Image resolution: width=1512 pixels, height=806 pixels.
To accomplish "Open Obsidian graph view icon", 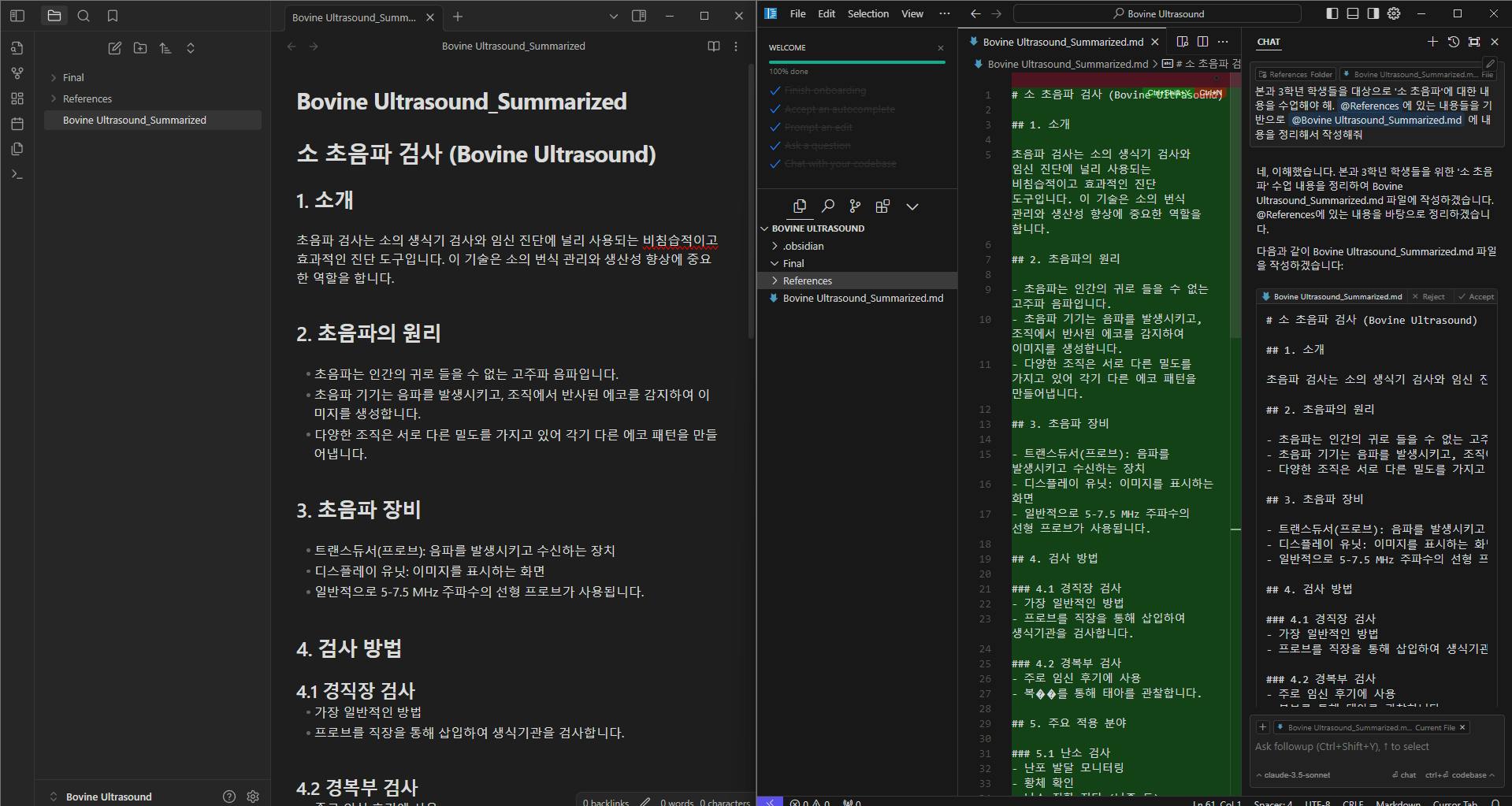I will click(x=17, y=73).
